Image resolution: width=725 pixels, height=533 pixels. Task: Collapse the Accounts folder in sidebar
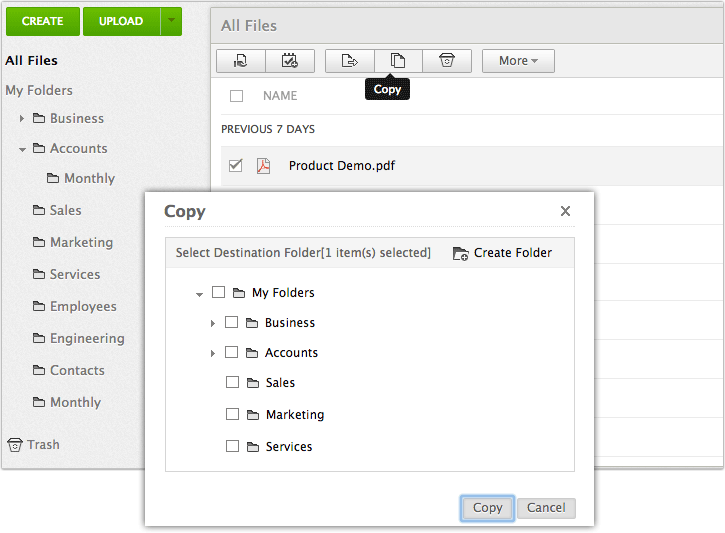point(22,149)
